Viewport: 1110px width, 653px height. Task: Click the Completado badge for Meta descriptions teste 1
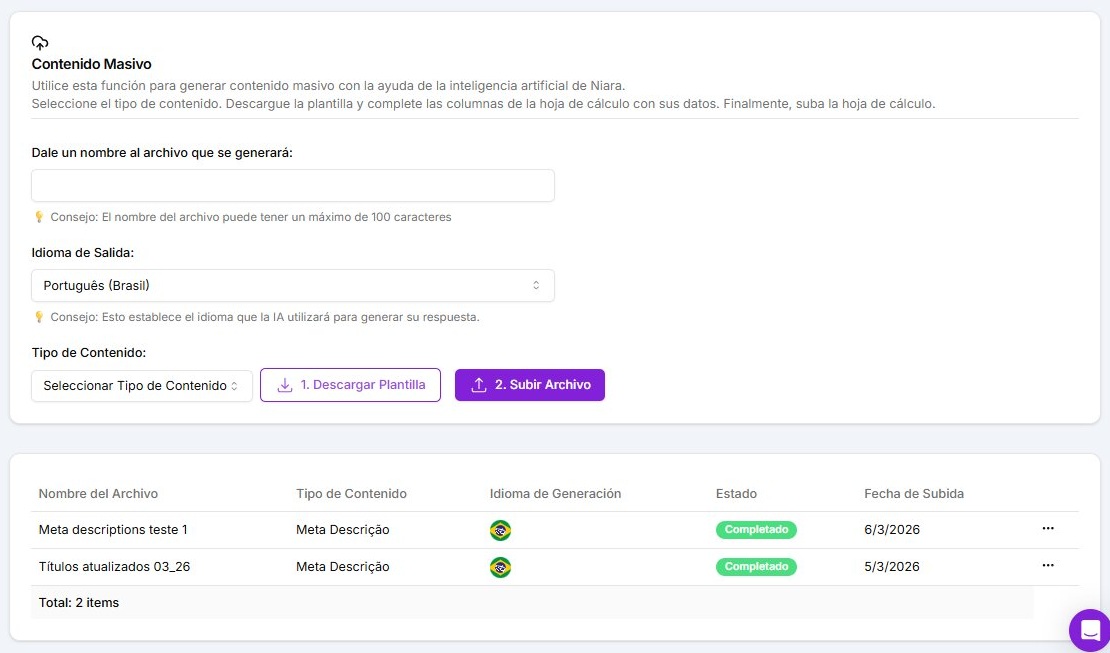coord(756,530)
